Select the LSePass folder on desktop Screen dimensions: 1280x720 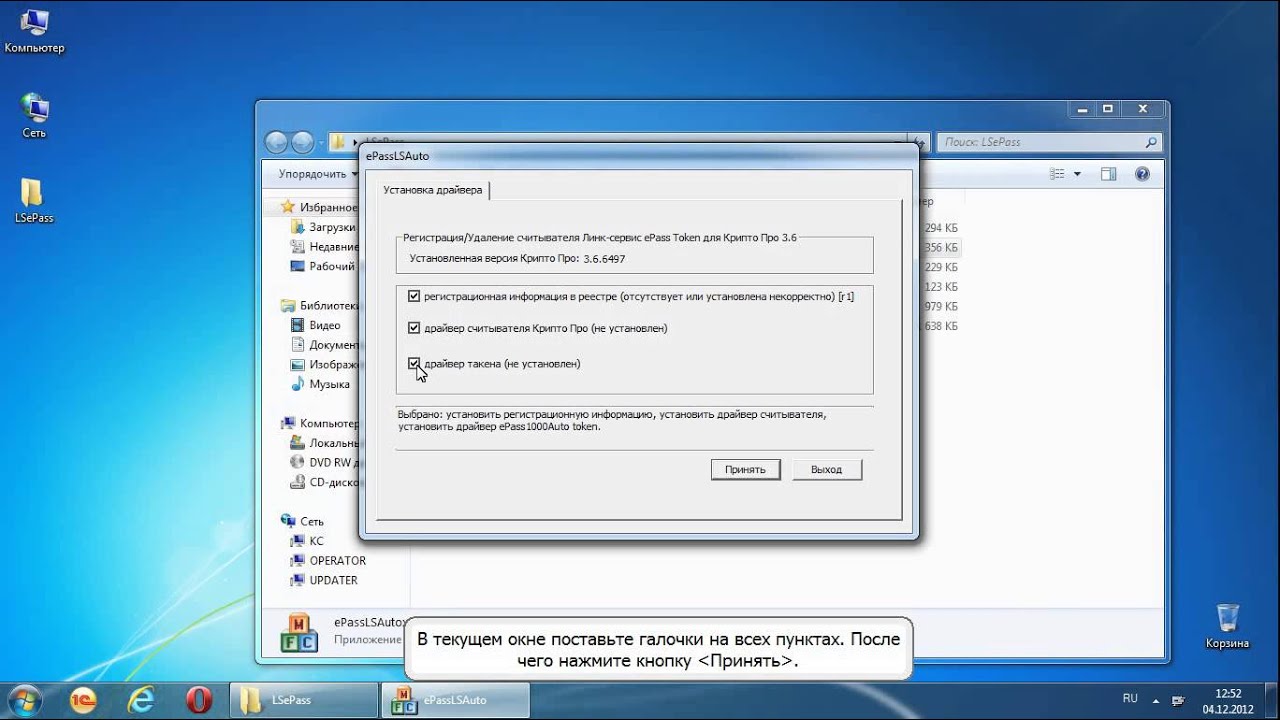pos(34,200)
